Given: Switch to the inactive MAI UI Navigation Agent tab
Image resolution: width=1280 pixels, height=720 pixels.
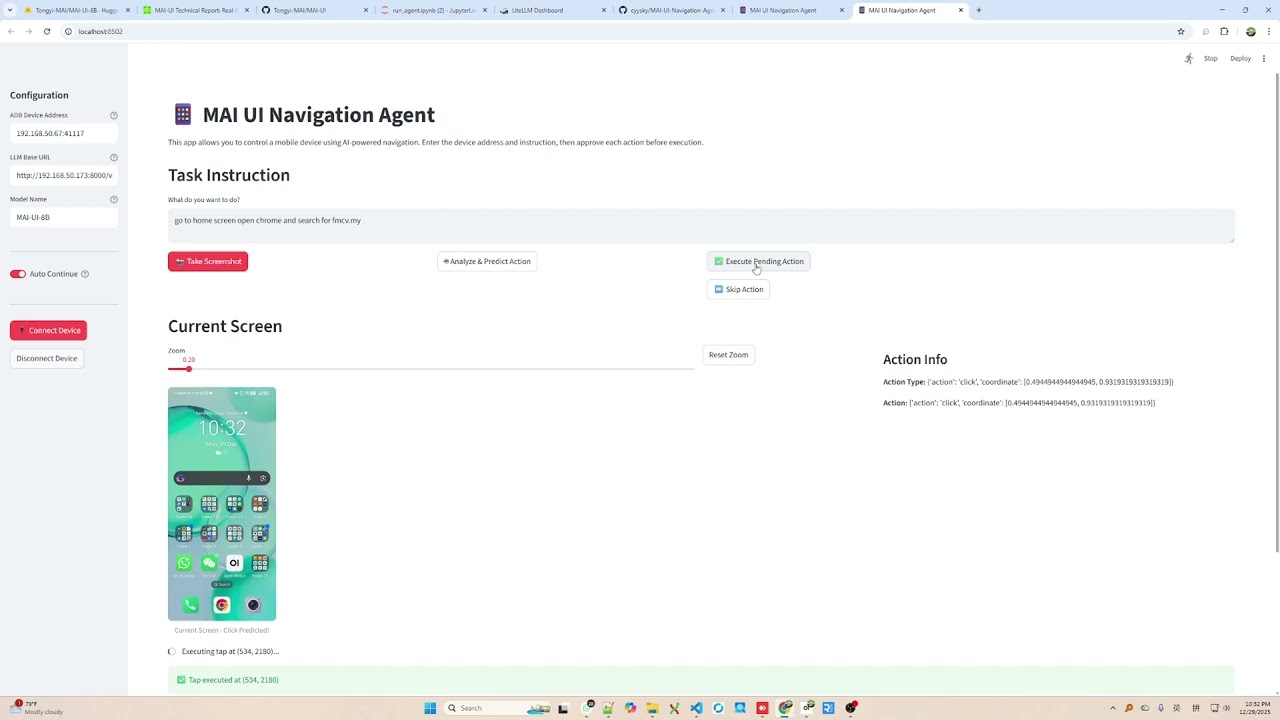Looking at the screenshot, I should click(x=790, y=10).
